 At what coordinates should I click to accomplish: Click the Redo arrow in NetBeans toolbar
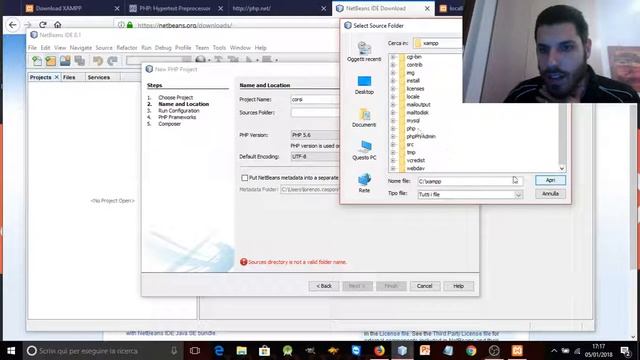[x=112, y=61]
